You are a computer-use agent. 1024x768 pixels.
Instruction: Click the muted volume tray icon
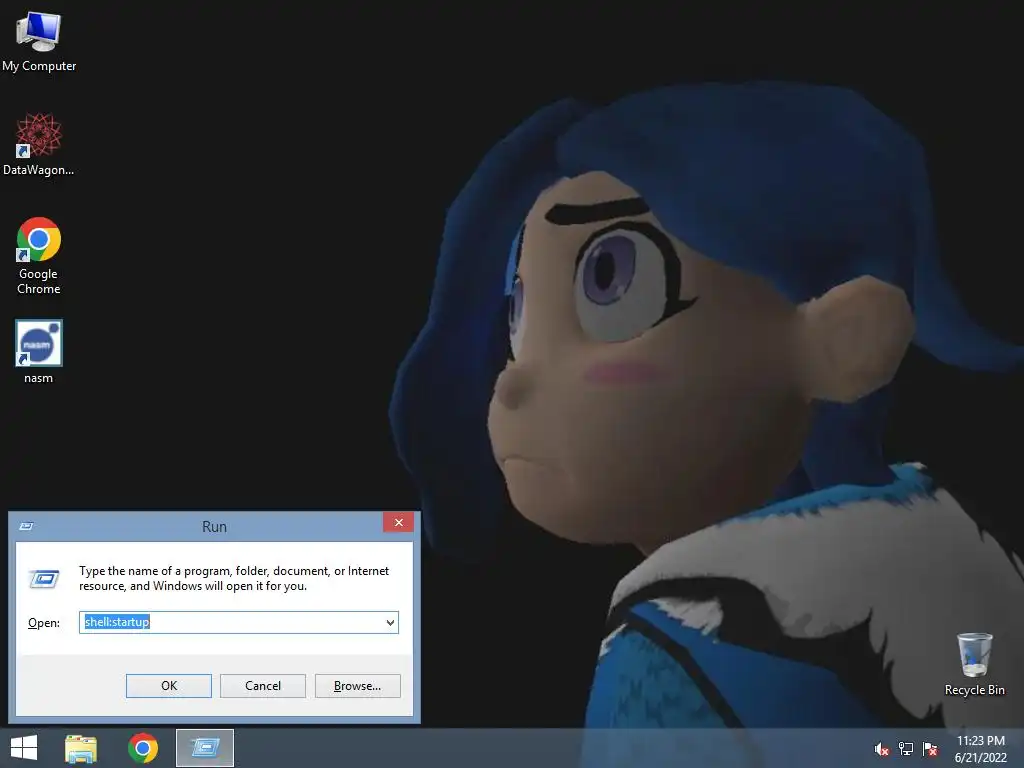coord(881,749)
